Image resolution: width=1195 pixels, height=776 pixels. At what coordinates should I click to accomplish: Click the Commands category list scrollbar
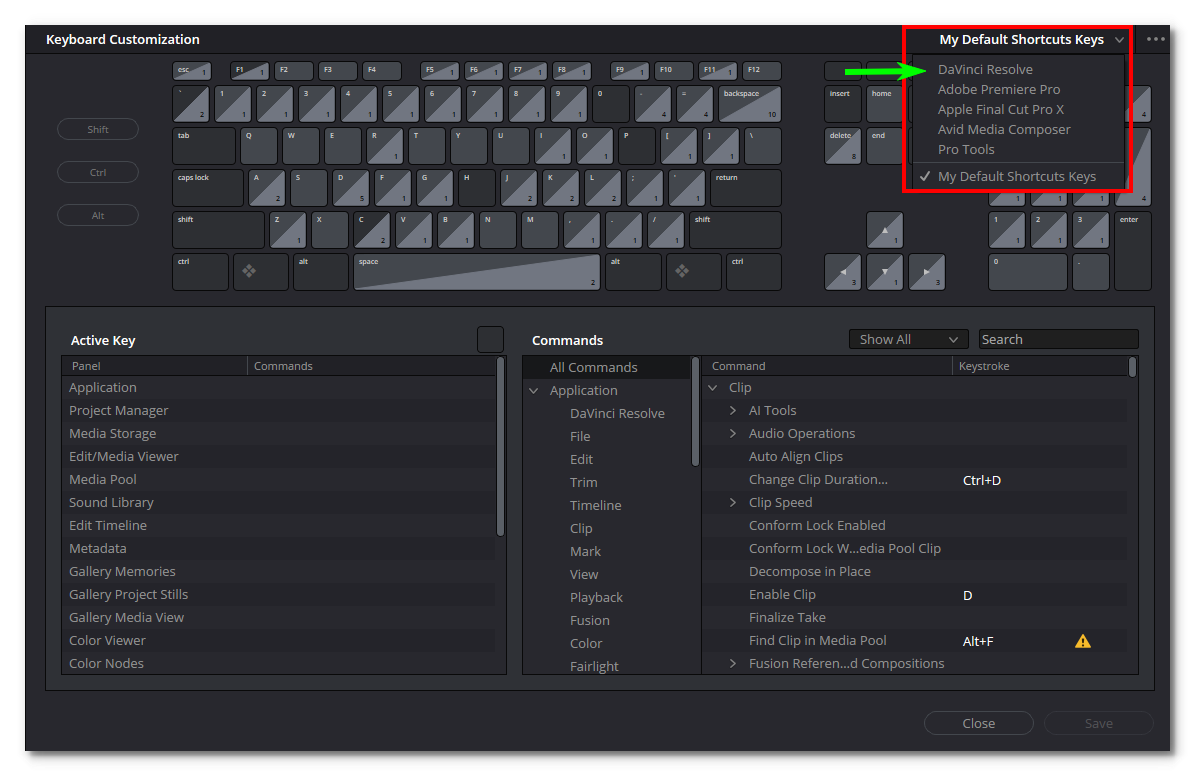coord(694,411)
